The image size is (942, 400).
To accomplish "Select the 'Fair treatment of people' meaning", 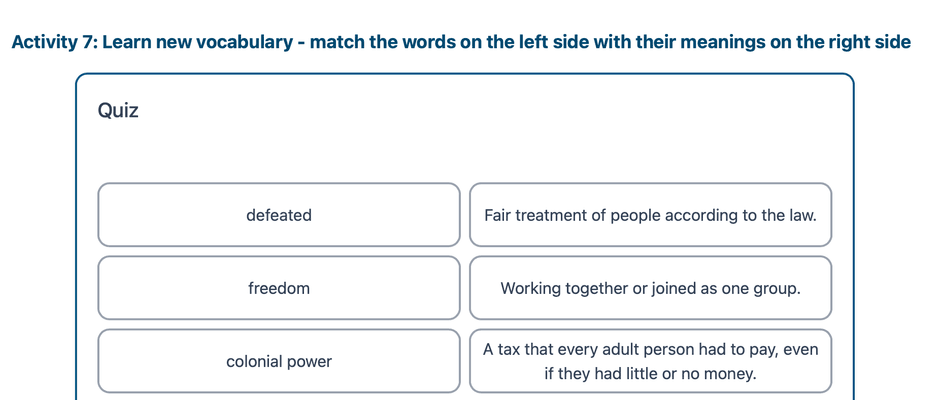I will (650, 215).
